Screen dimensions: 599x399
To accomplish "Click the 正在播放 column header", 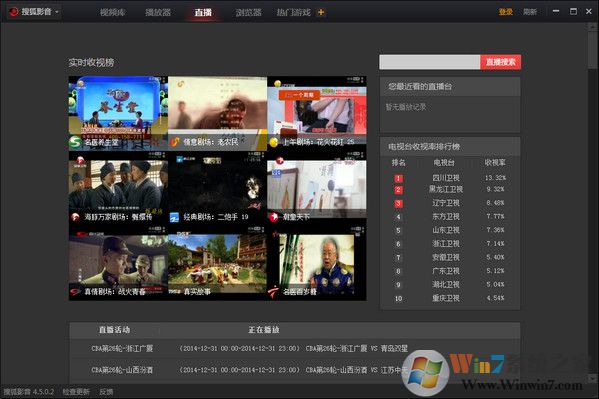I will [x=264, y=330].
